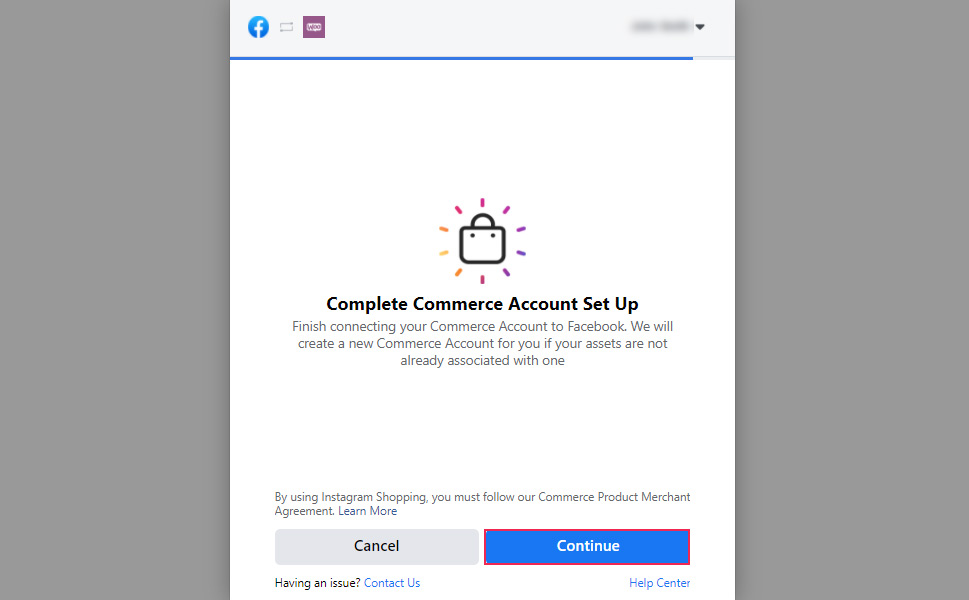Image resolution: width=969 pixels, height=600 pixels.
Task: Click the dimmed backdrop right of dialog
Action: pos(852,300)
